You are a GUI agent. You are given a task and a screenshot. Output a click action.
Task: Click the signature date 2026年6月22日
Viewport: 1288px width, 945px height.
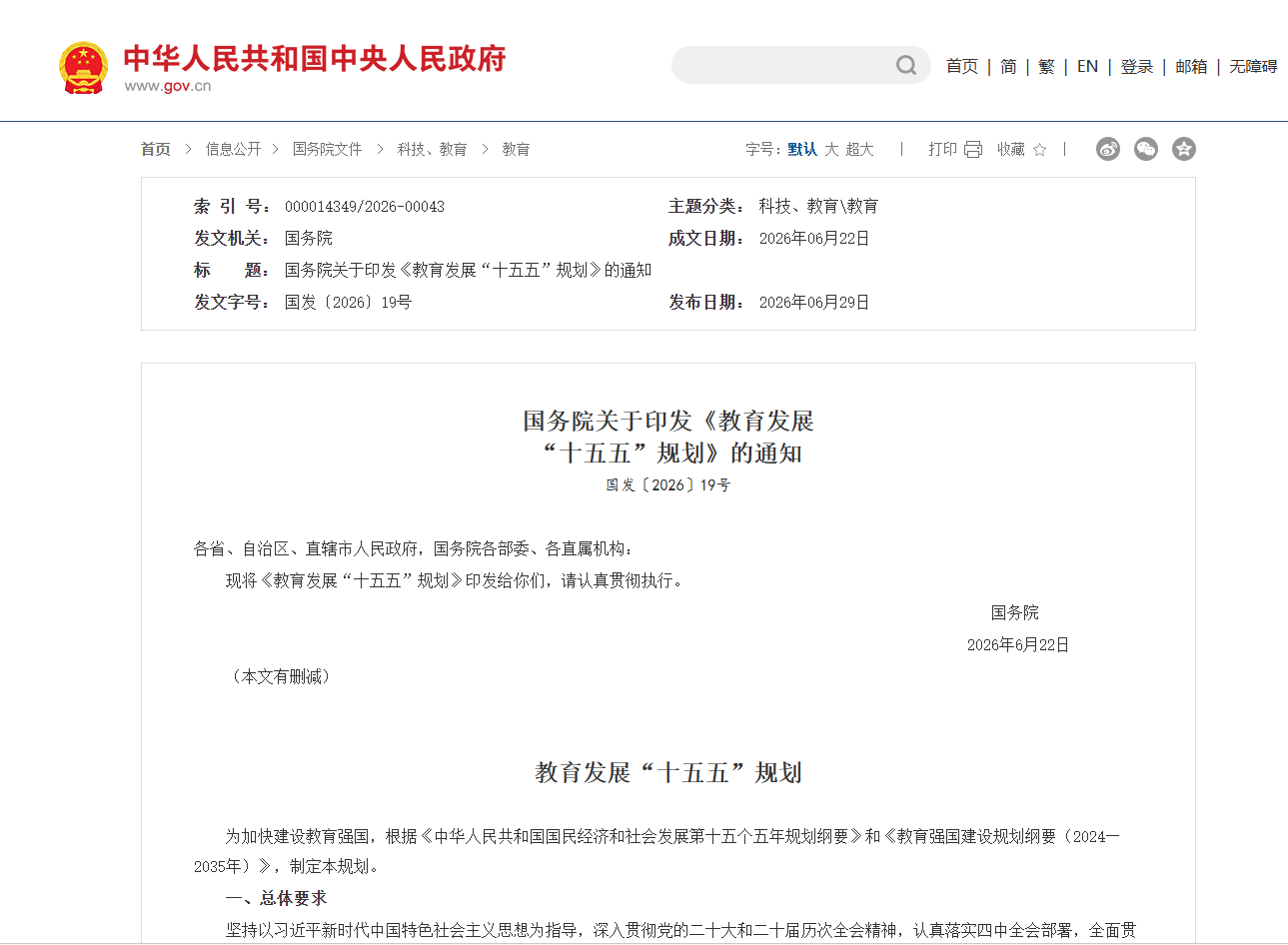click(1018, 645)
